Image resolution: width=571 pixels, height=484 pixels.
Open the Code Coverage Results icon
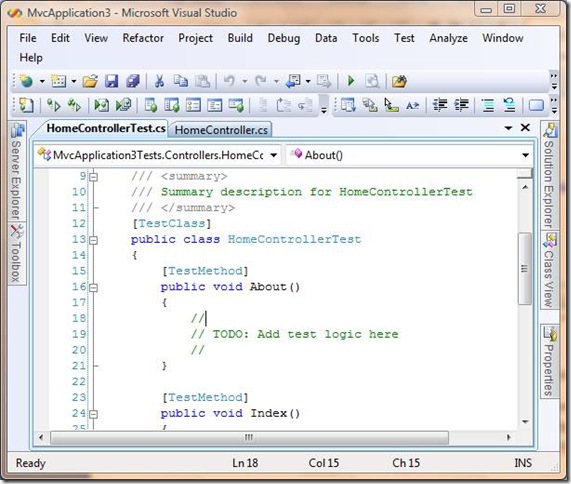click(215, 106)
